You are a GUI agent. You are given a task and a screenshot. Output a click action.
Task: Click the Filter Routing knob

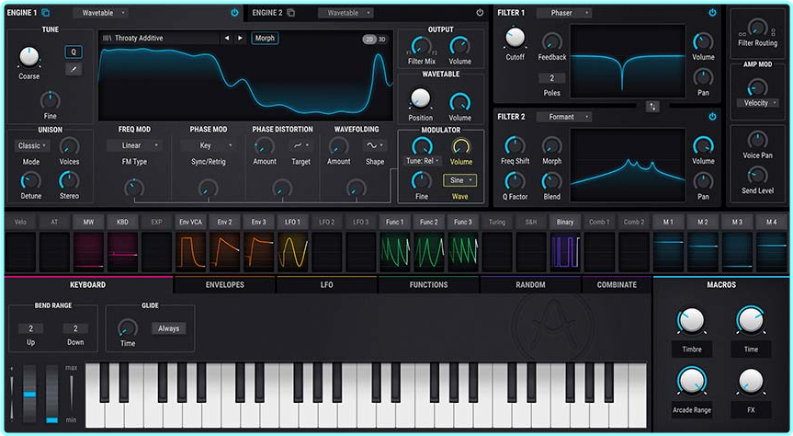(x=757, y=27)
